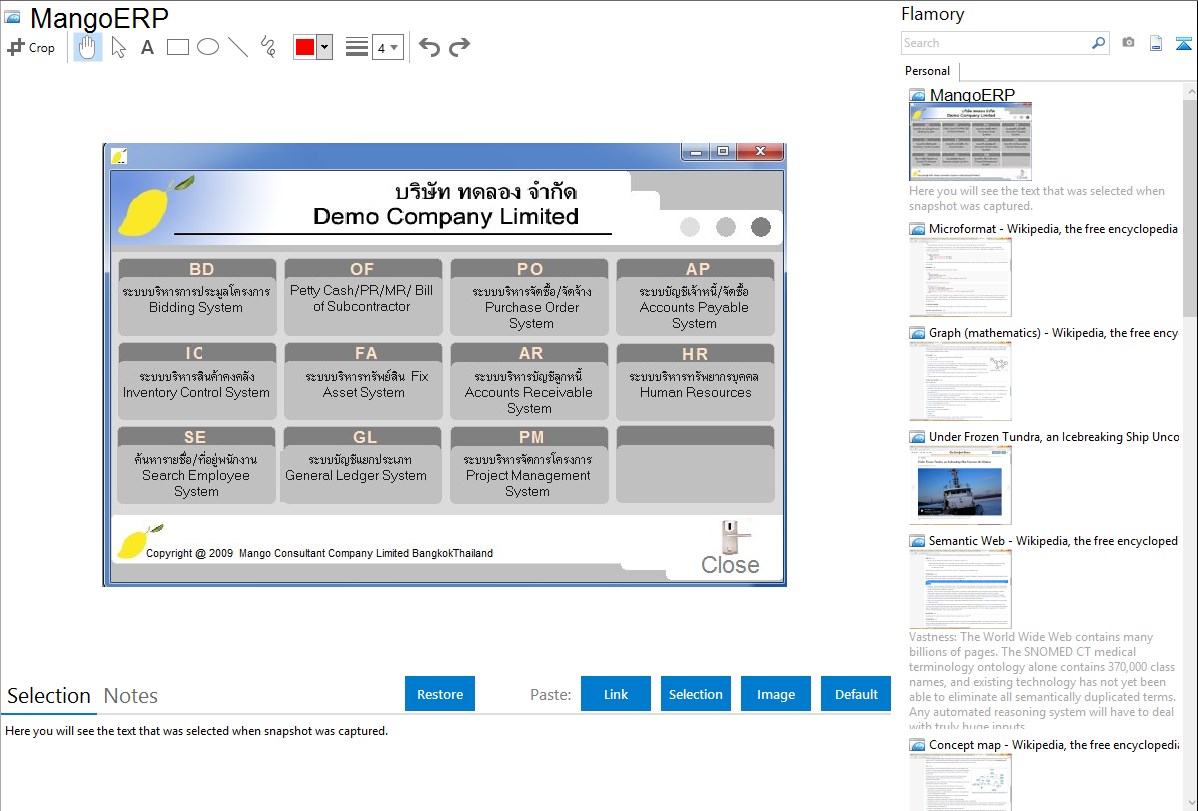
Task: Click the Vastness description text under Semantic Web
Action: click(x=1042, y=681)
